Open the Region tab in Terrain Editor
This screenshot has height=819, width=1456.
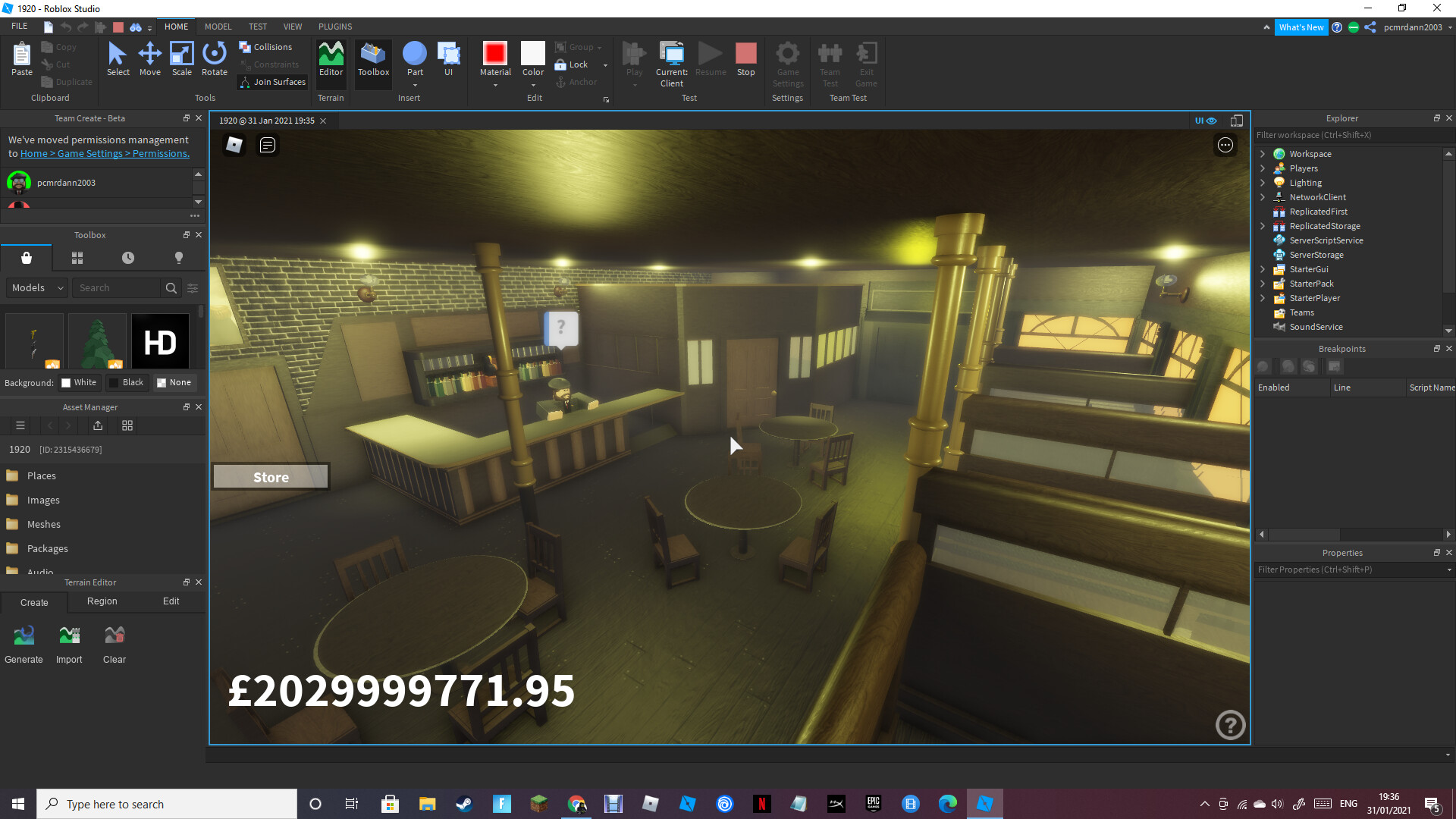[102, 601]
